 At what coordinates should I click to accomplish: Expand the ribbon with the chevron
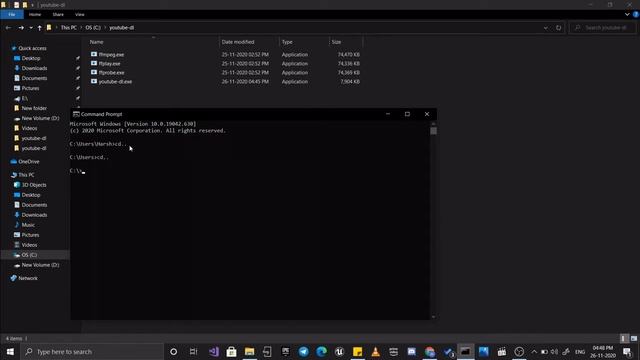click(x=627, y=14)
